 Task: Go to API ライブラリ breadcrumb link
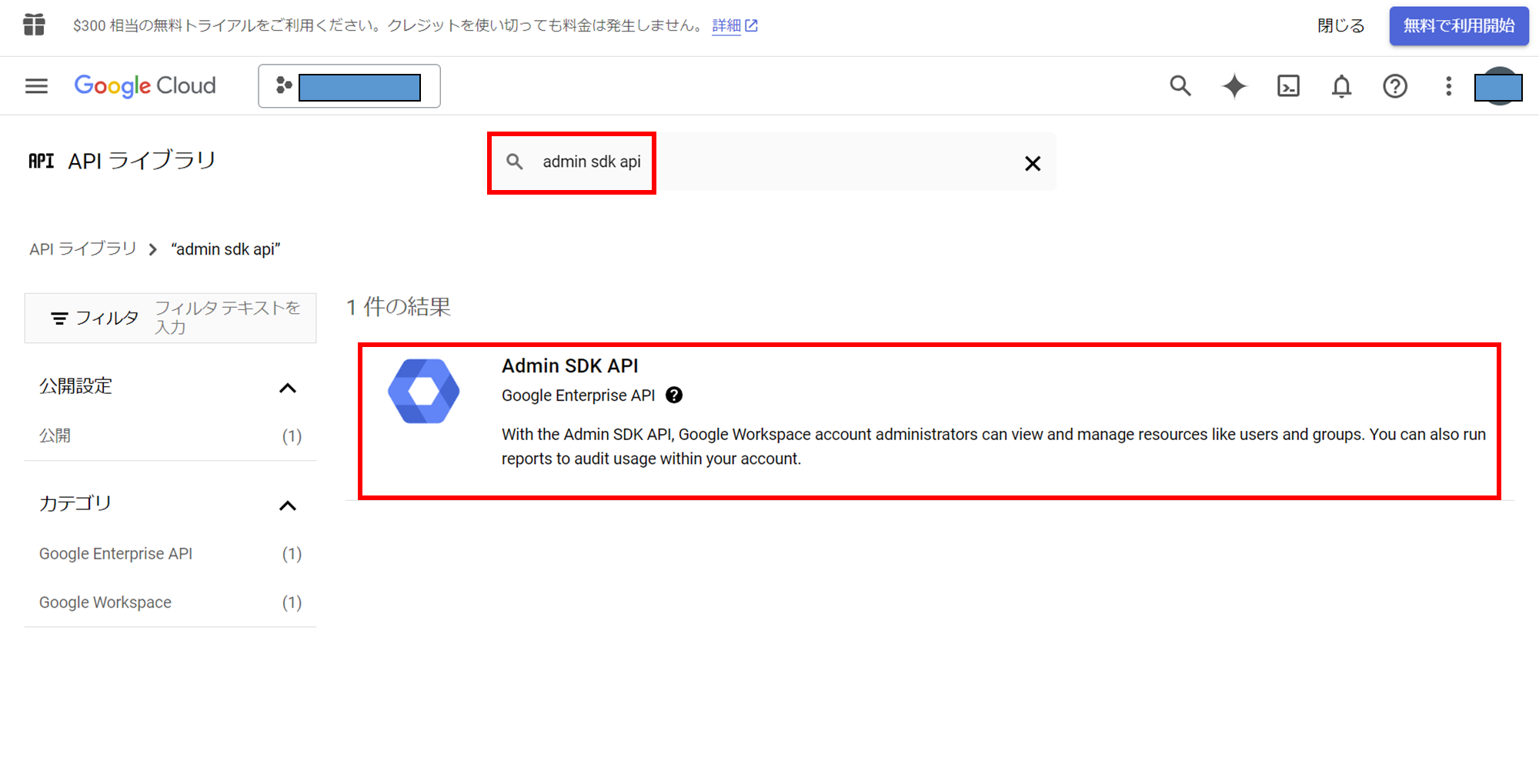click(x=82, y=249)
